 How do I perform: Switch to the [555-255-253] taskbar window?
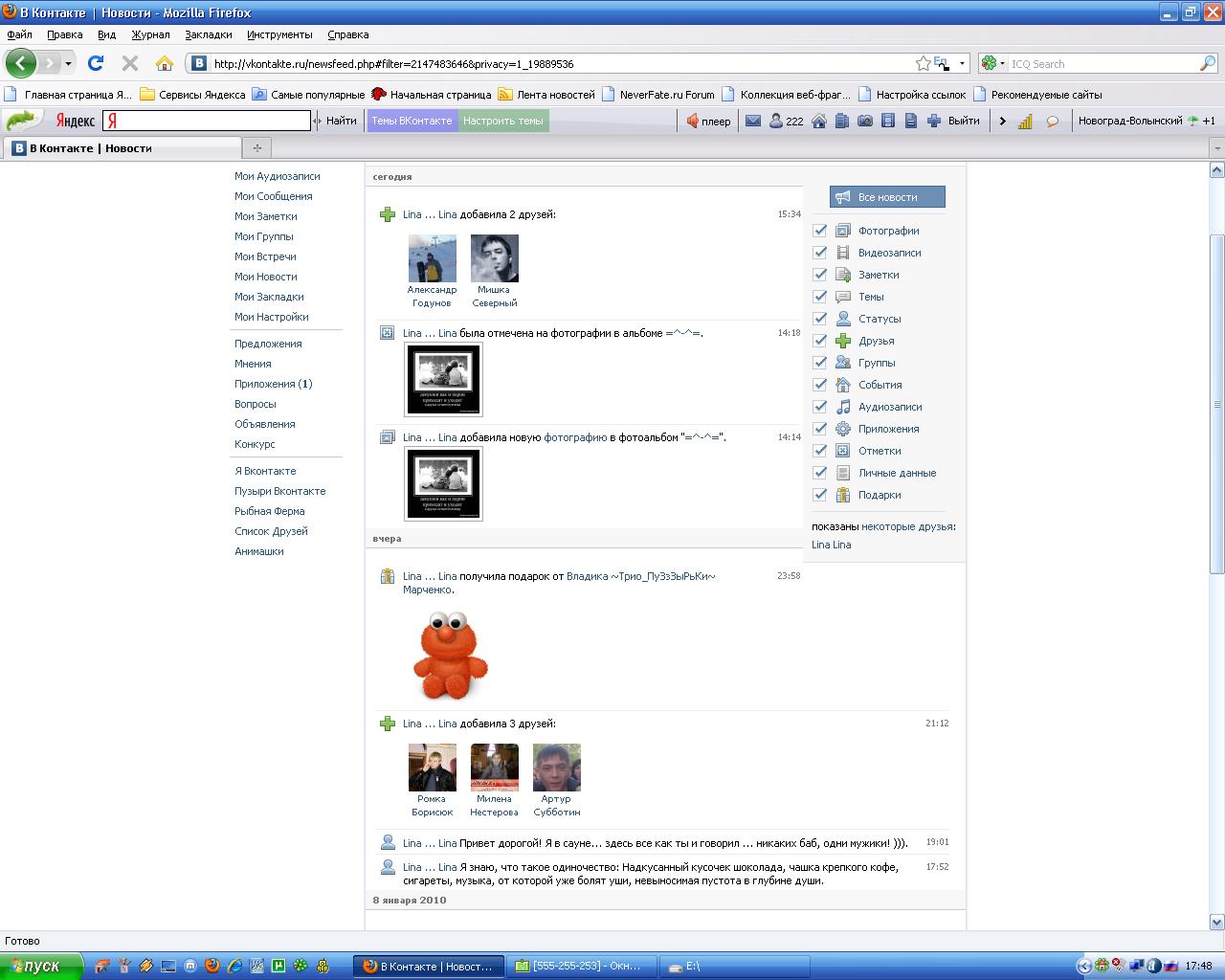click(584, 966)
